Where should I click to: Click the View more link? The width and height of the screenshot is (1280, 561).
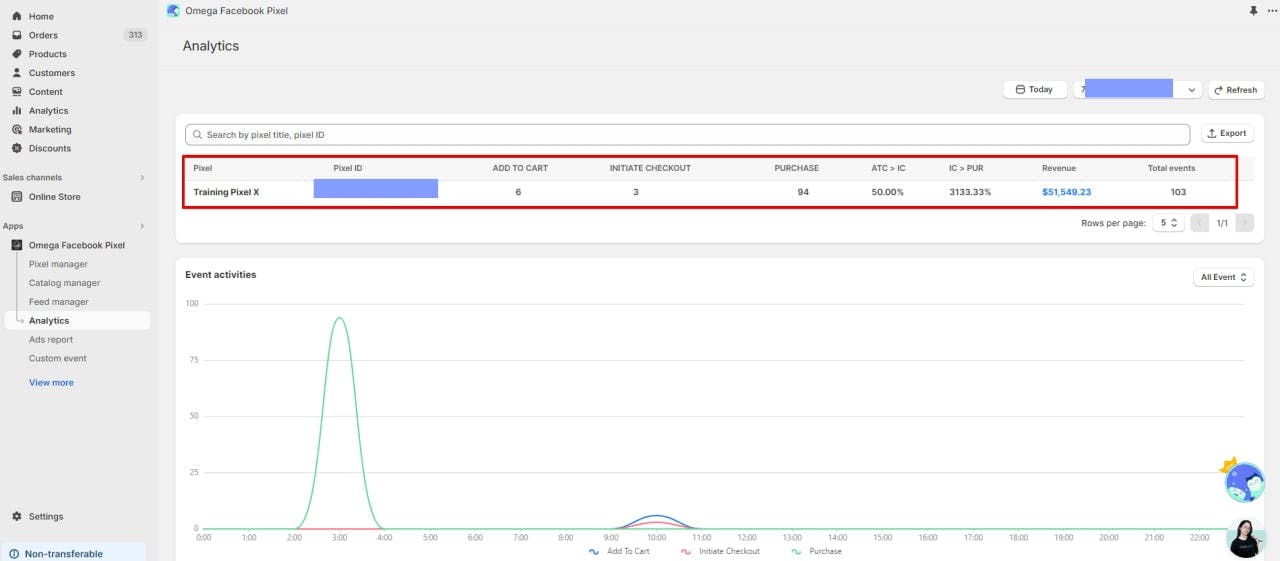(51, 383)
